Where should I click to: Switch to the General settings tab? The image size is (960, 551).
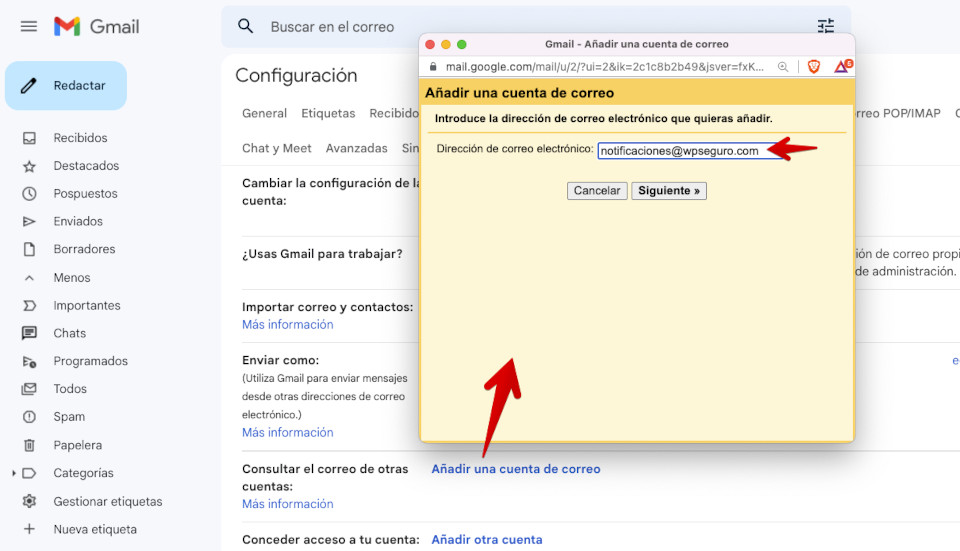coord(264,113)
